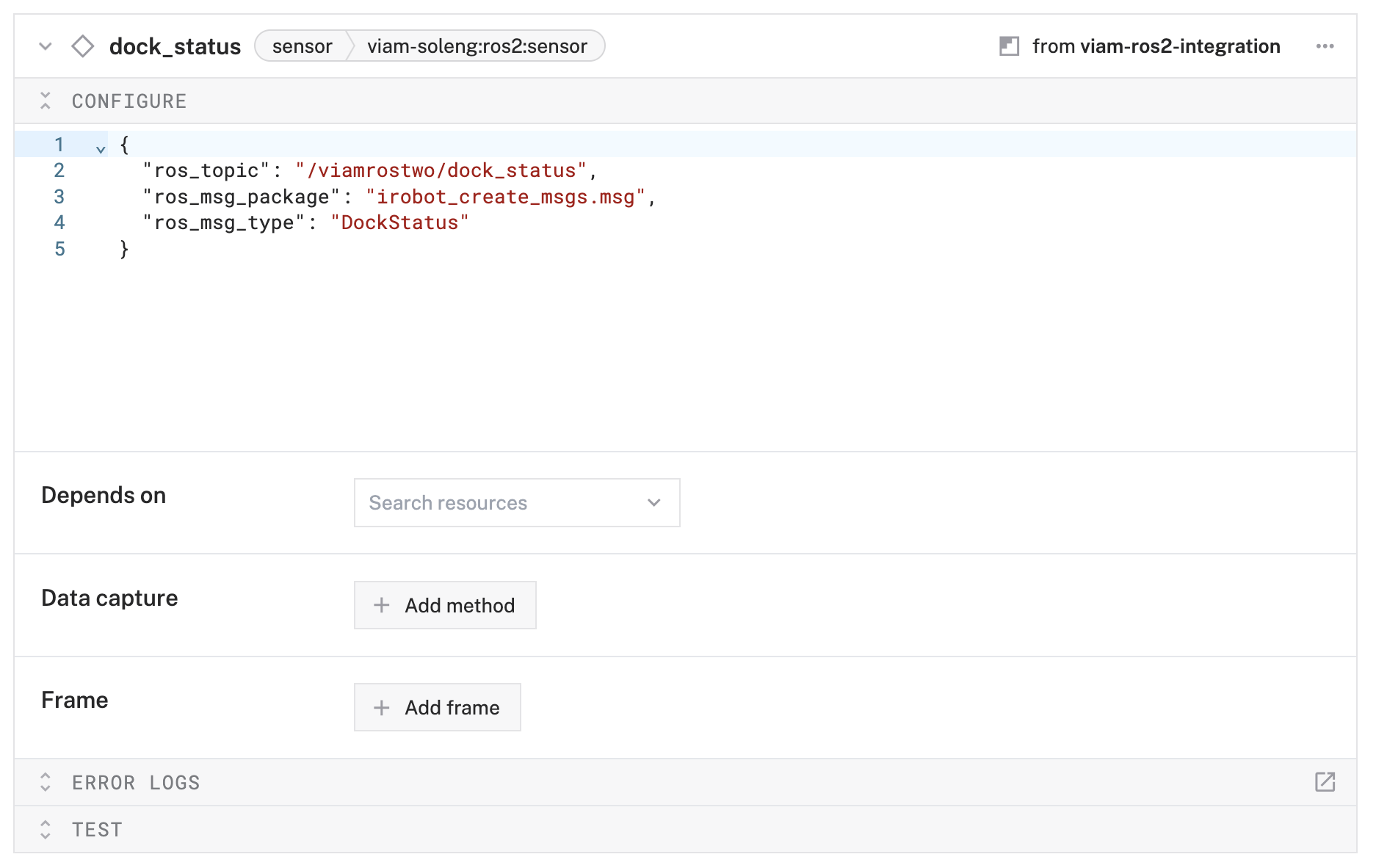Click line number 2 in editor gutter
The image size is (1376, 868).
click(x=59, y=170)
